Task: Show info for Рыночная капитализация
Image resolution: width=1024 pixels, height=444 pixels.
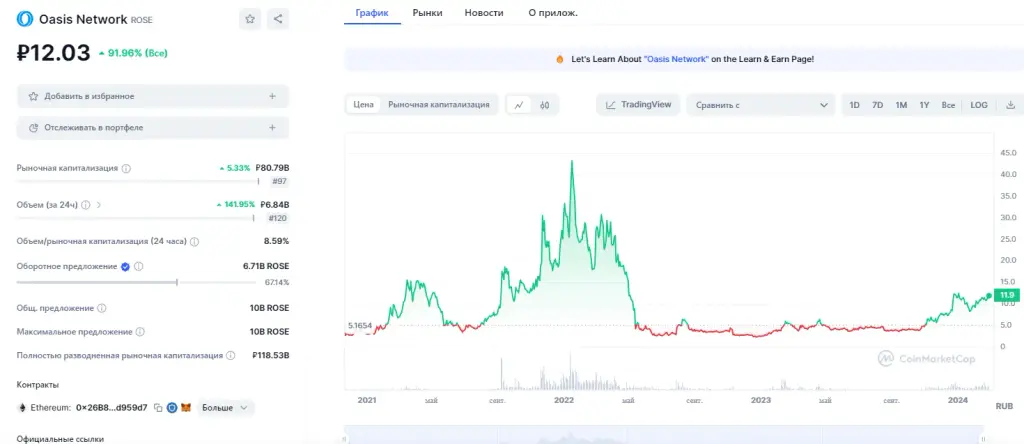Action: click(x=126, y=168)
